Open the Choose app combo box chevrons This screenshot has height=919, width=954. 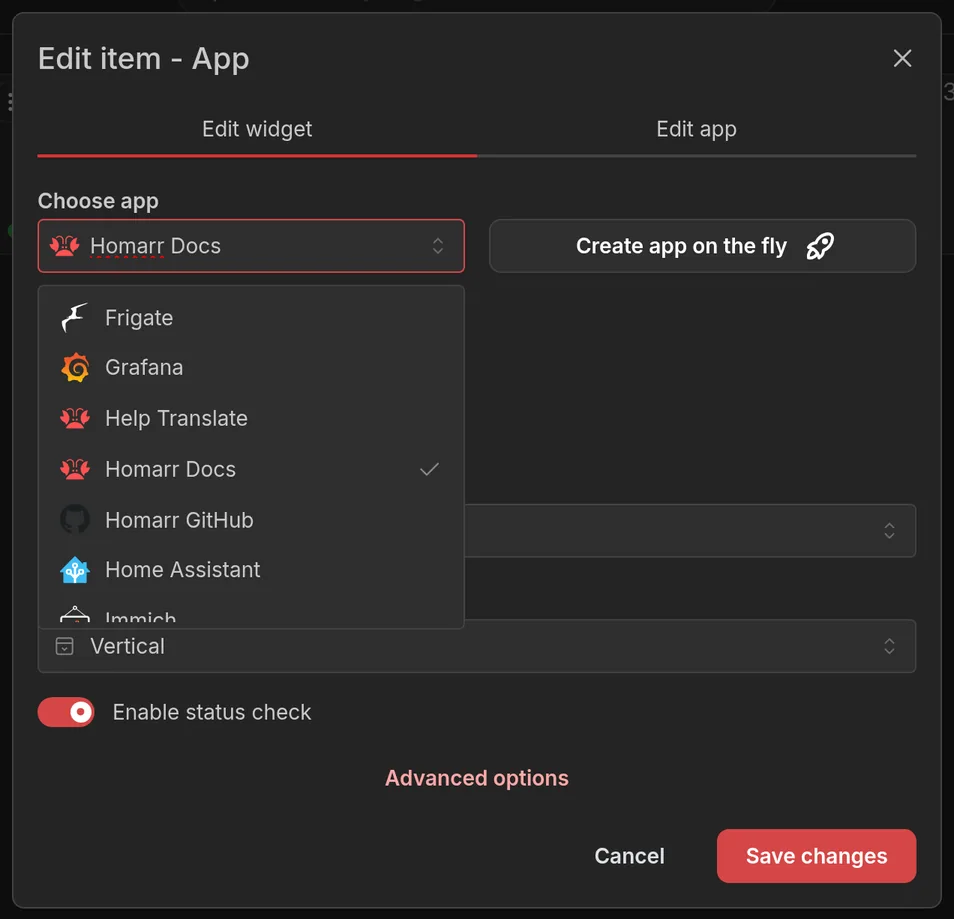click(437, 246)
